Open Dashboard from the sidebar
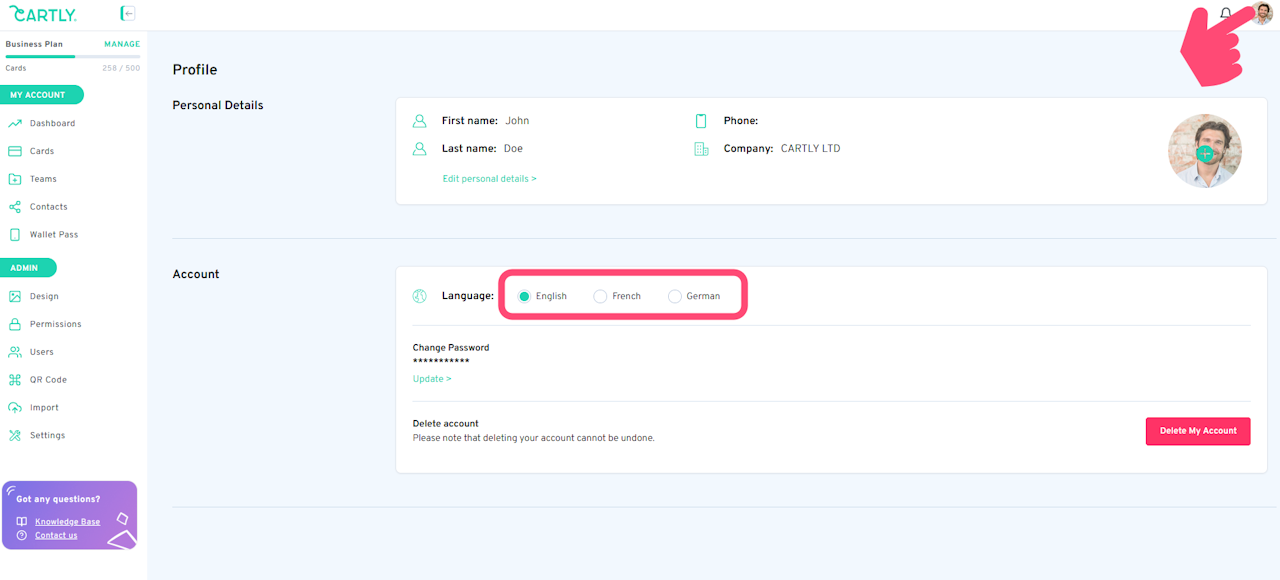1280x580 pixels. coord(53,124)
